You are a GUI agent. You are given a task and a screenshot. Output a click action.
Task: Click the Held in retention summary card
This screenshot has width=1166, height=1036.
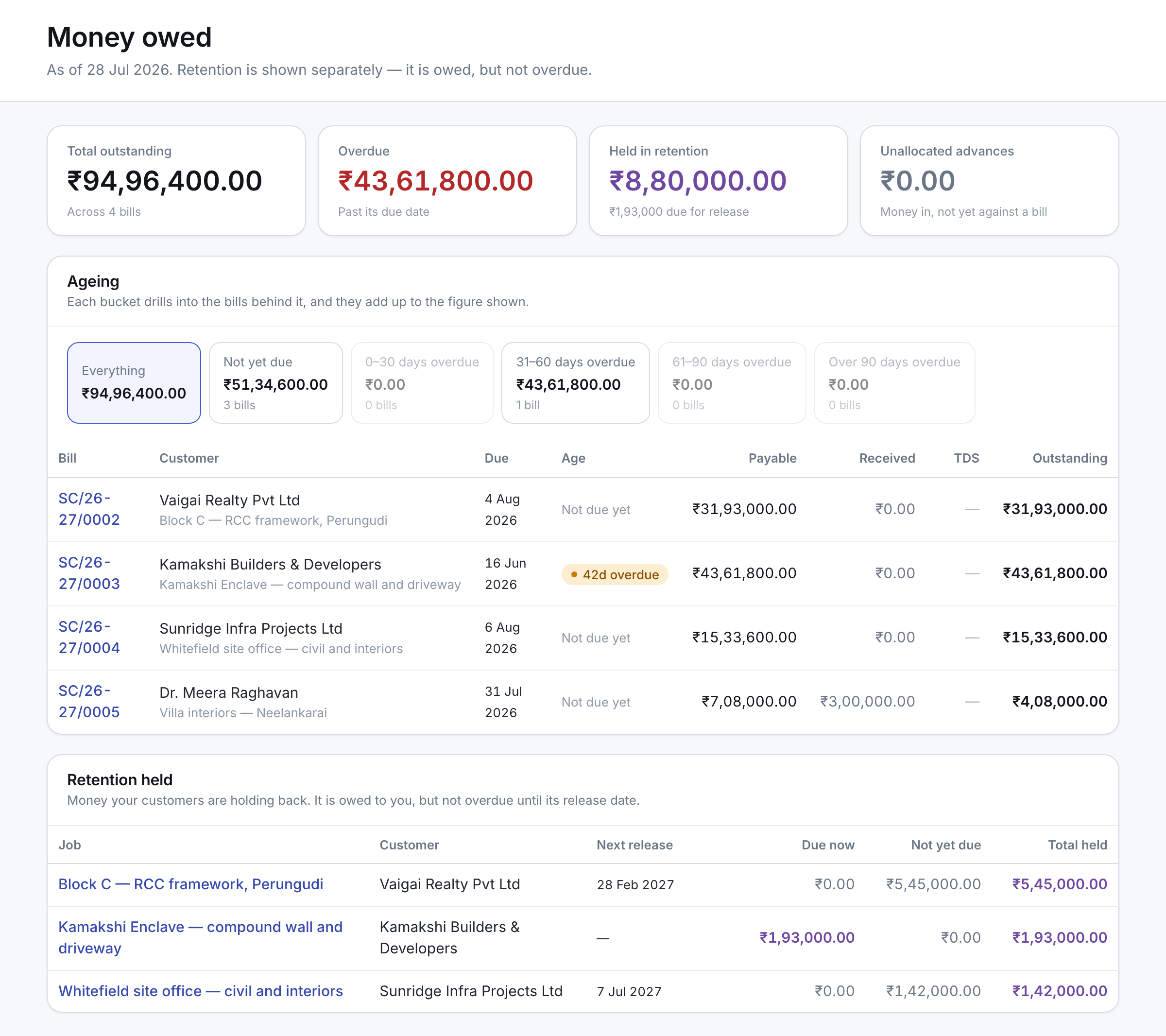tap(718, 180)
